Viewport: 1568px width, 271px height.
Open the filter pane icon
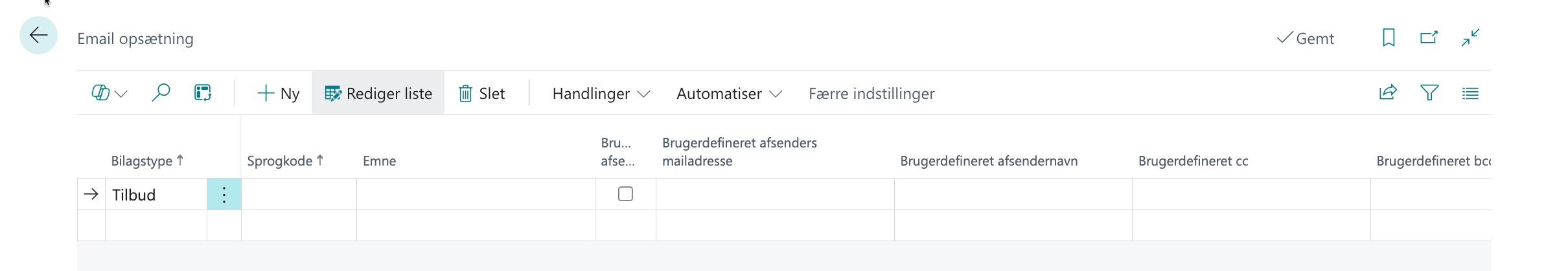tap(1429, 93)
